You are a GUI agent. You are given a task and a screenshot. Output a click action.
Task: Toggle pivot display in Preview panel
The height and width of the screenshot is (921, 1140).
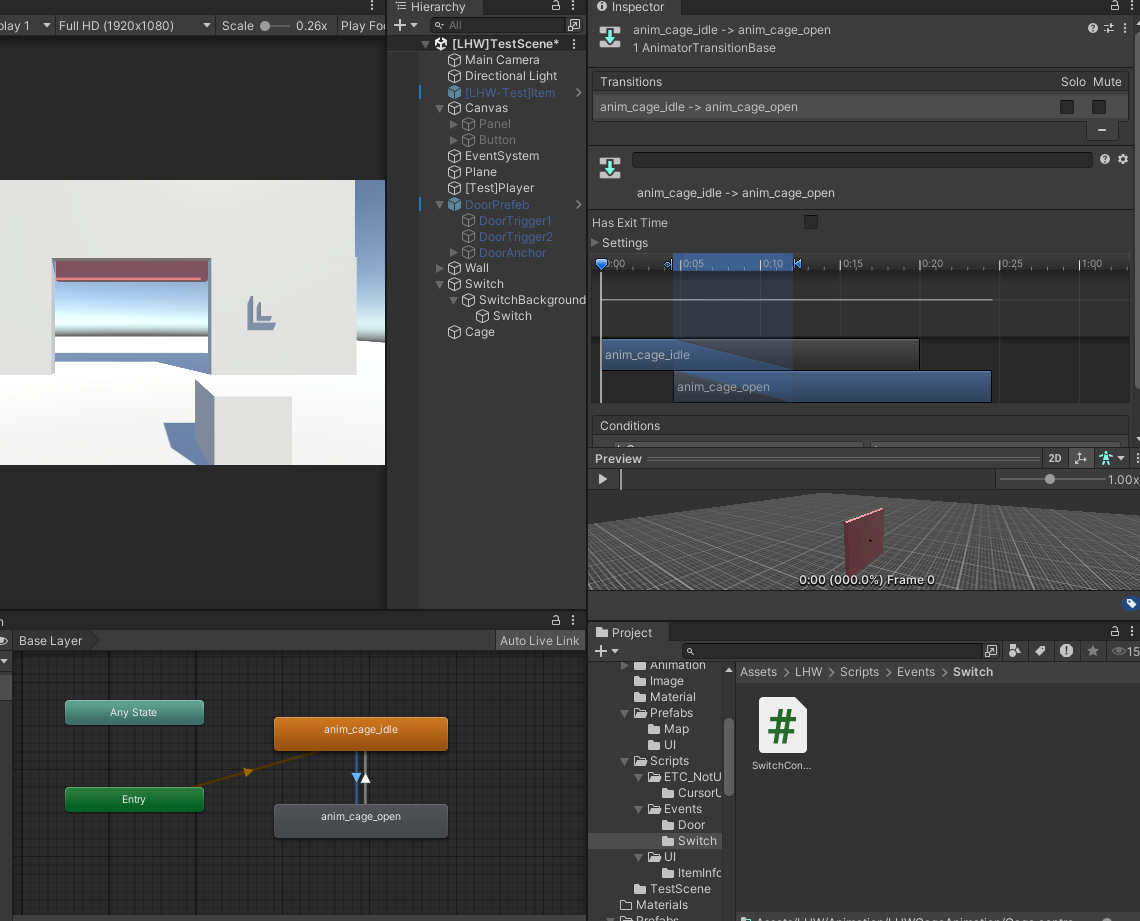click(1080, 459)
